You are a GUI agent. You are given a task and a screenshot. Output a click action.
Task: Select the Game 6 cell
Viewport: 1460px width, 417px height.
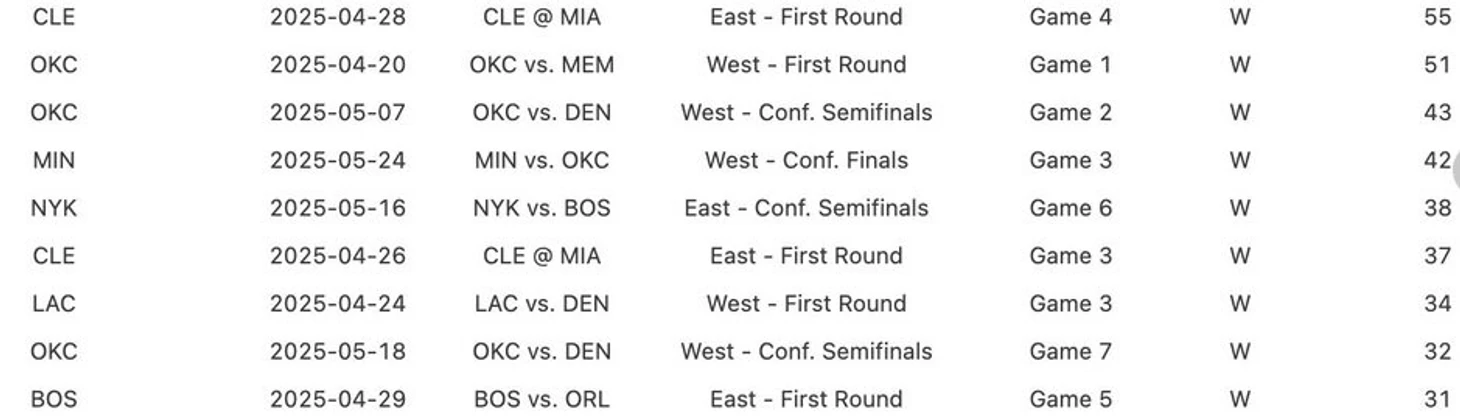click(1070, 208)
